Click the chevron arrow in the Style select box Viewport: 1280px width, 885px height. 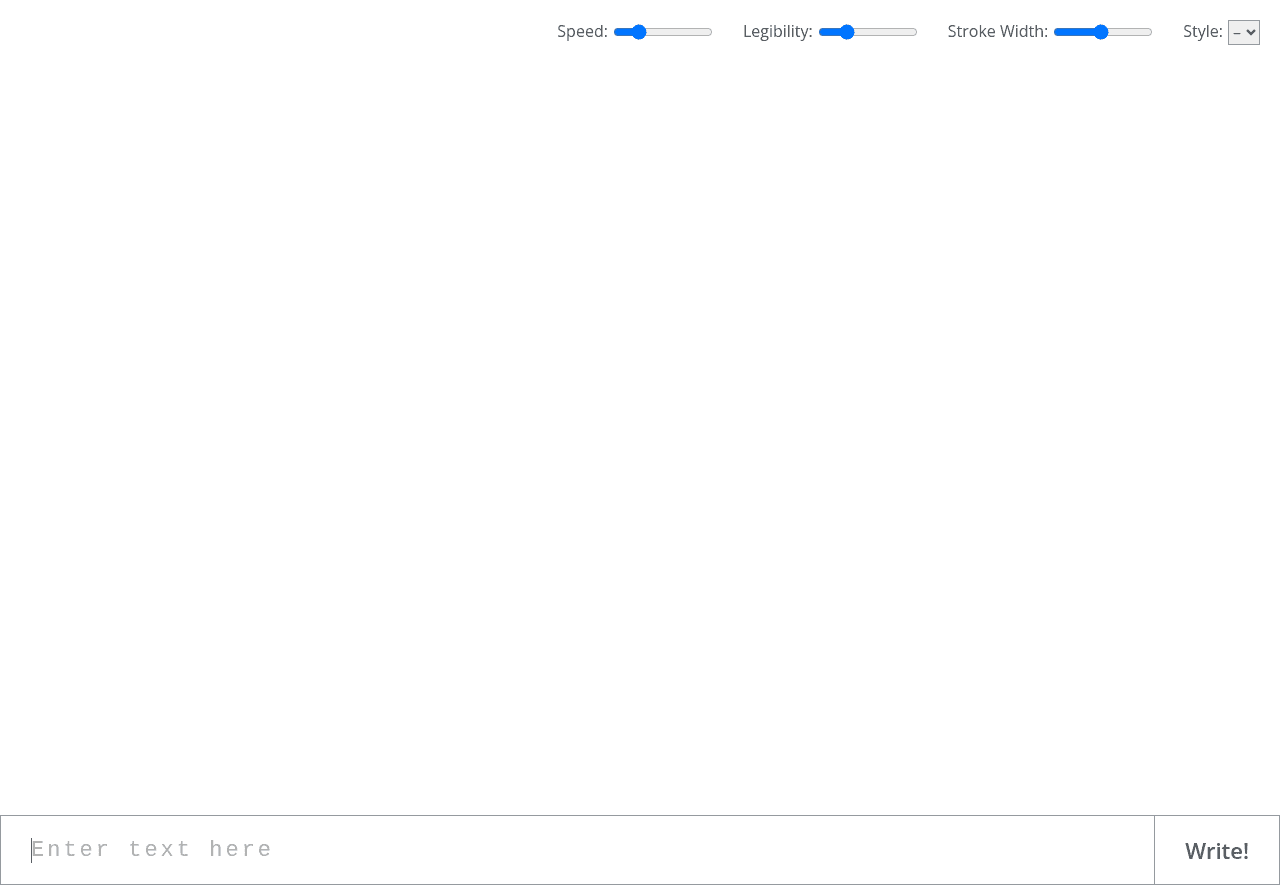click(1251, 33)
